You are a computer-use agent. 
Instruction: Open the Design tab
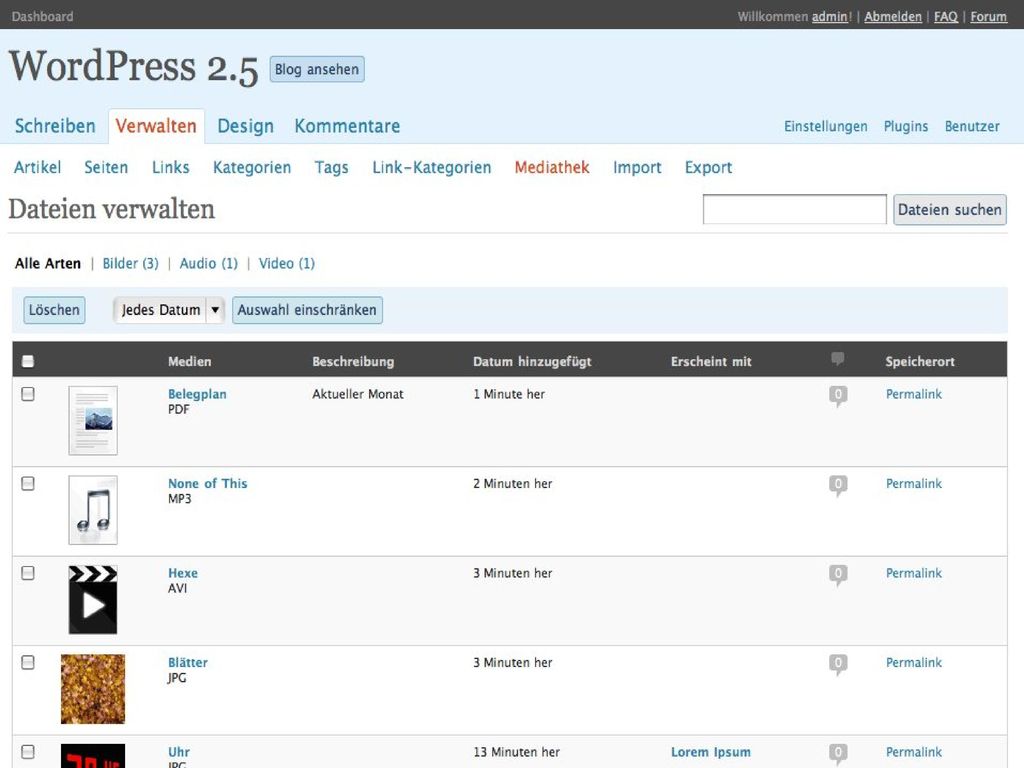click(246, 126)
